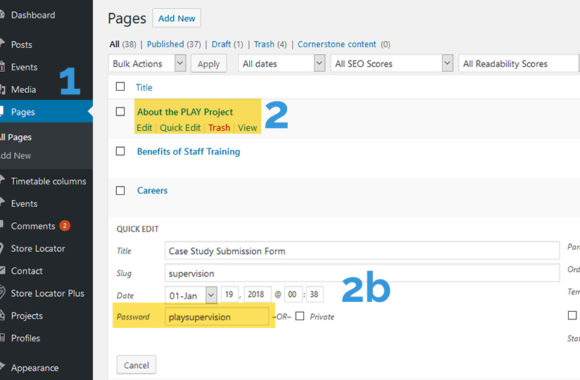Filter by Cornerstone content
Screen dimensions: 580x380
336,44
